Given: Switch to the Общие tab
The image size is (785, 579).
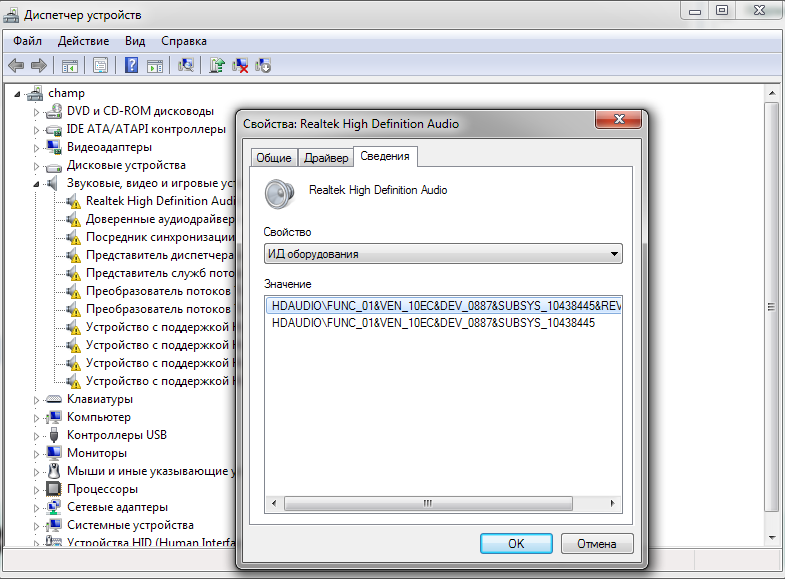Looking at the screenshot, I should click(x=274, y=158).
